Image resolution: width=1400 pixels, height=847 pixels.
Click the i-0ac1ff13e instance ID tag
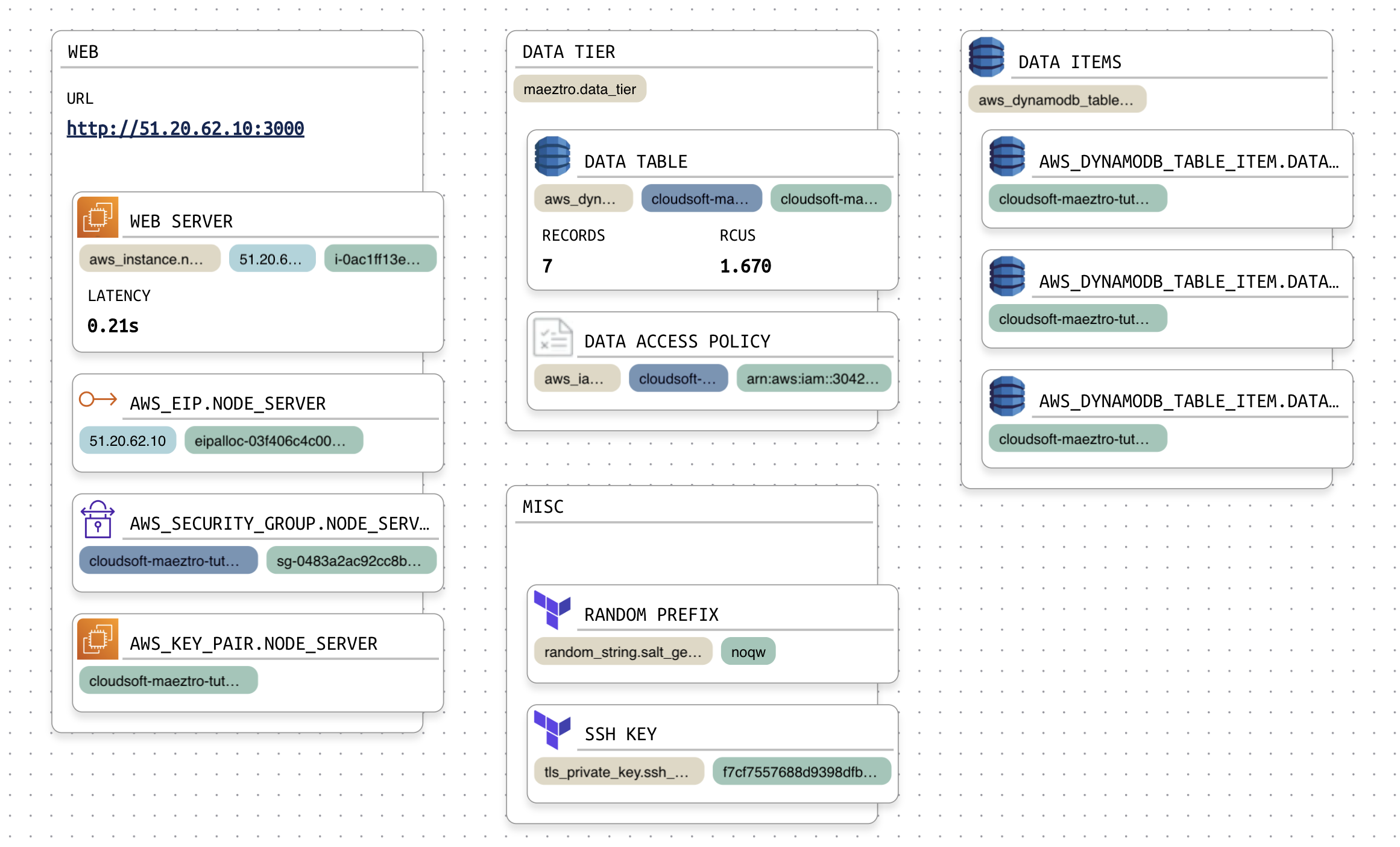point(380,259)
